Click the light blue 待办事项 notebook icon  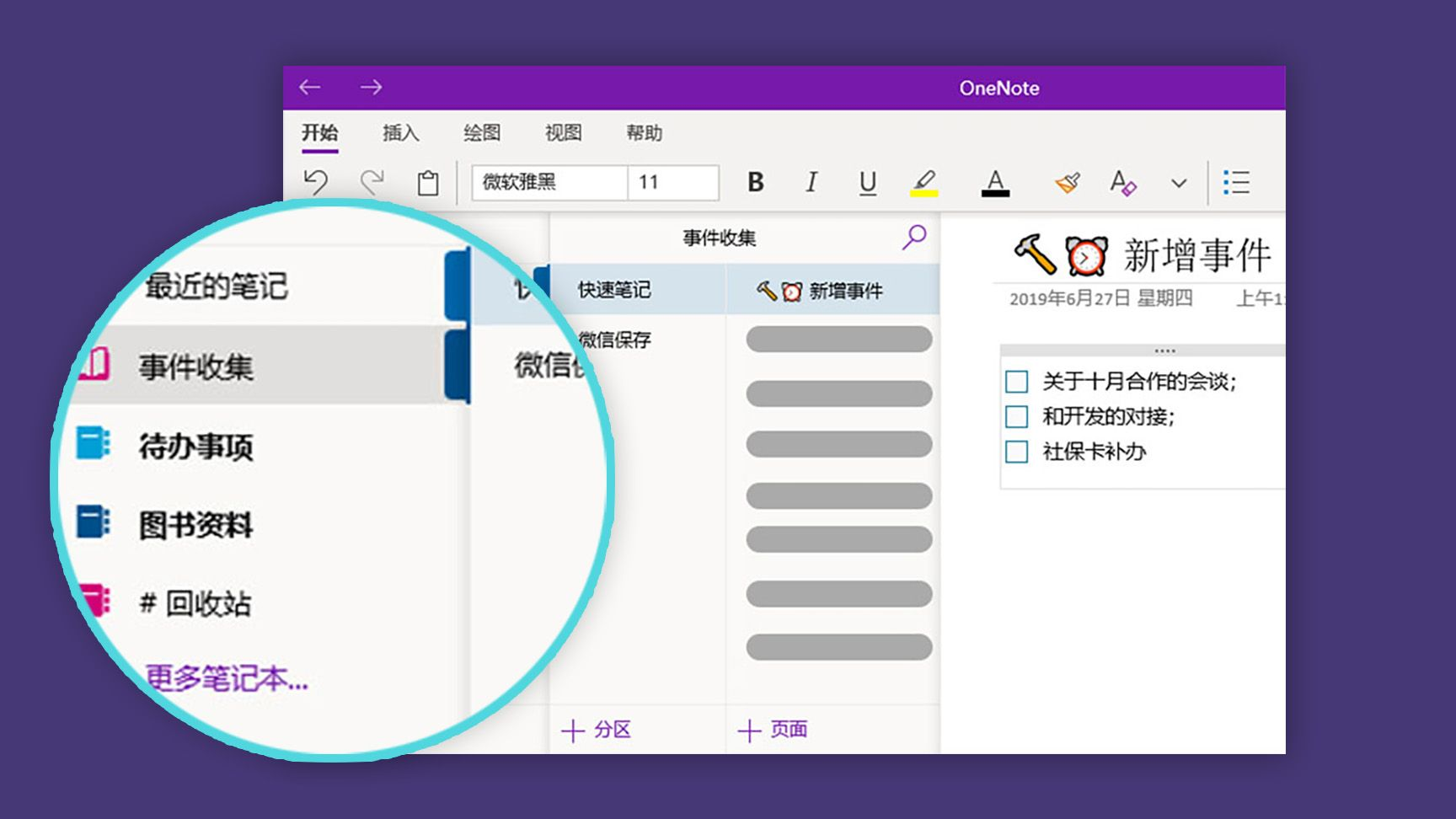pos(93,443)
